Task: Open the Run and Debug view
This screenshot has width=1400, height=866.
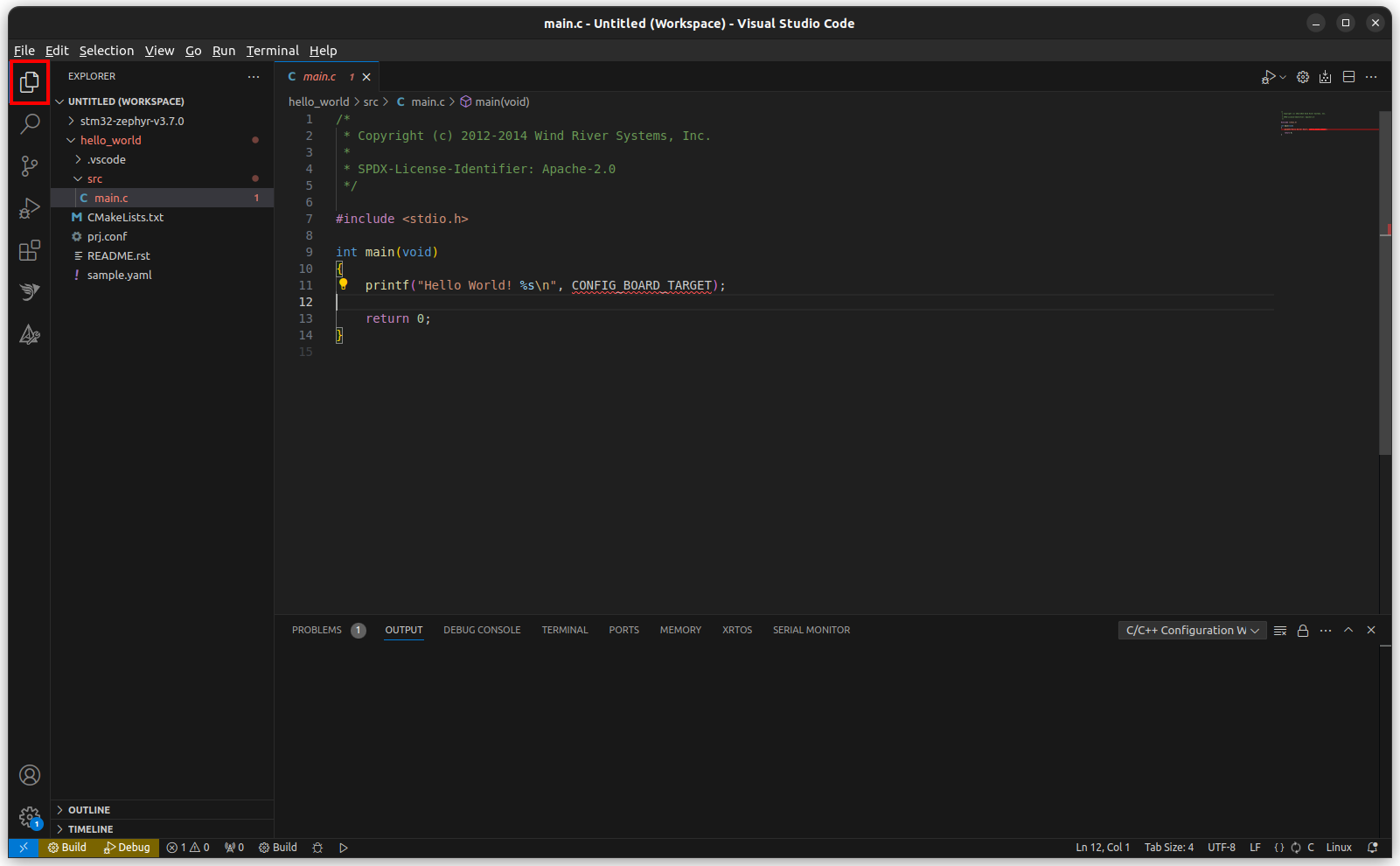Action: click(x=30, y=207)
